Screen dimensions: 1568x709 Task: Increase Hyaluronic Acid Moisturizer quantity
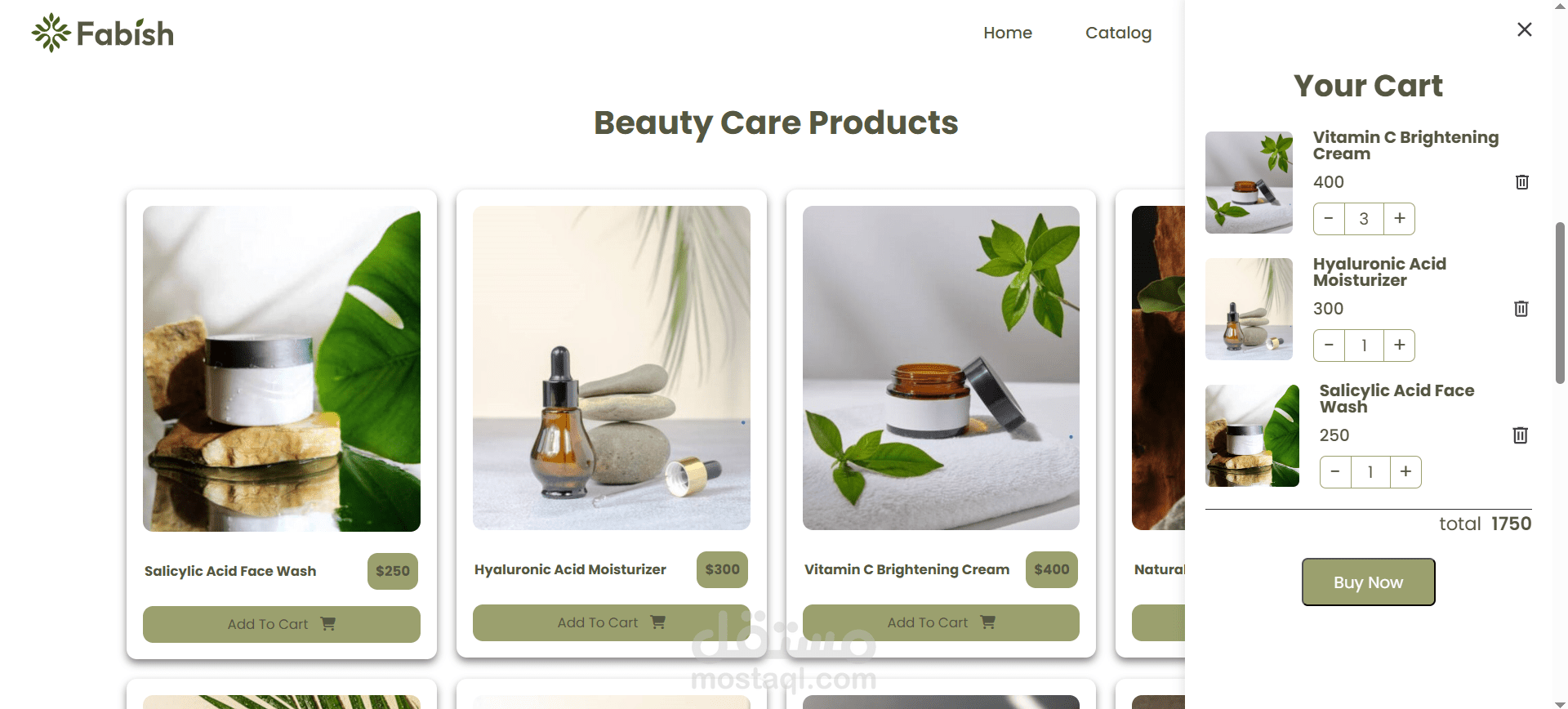point(1400,346)
